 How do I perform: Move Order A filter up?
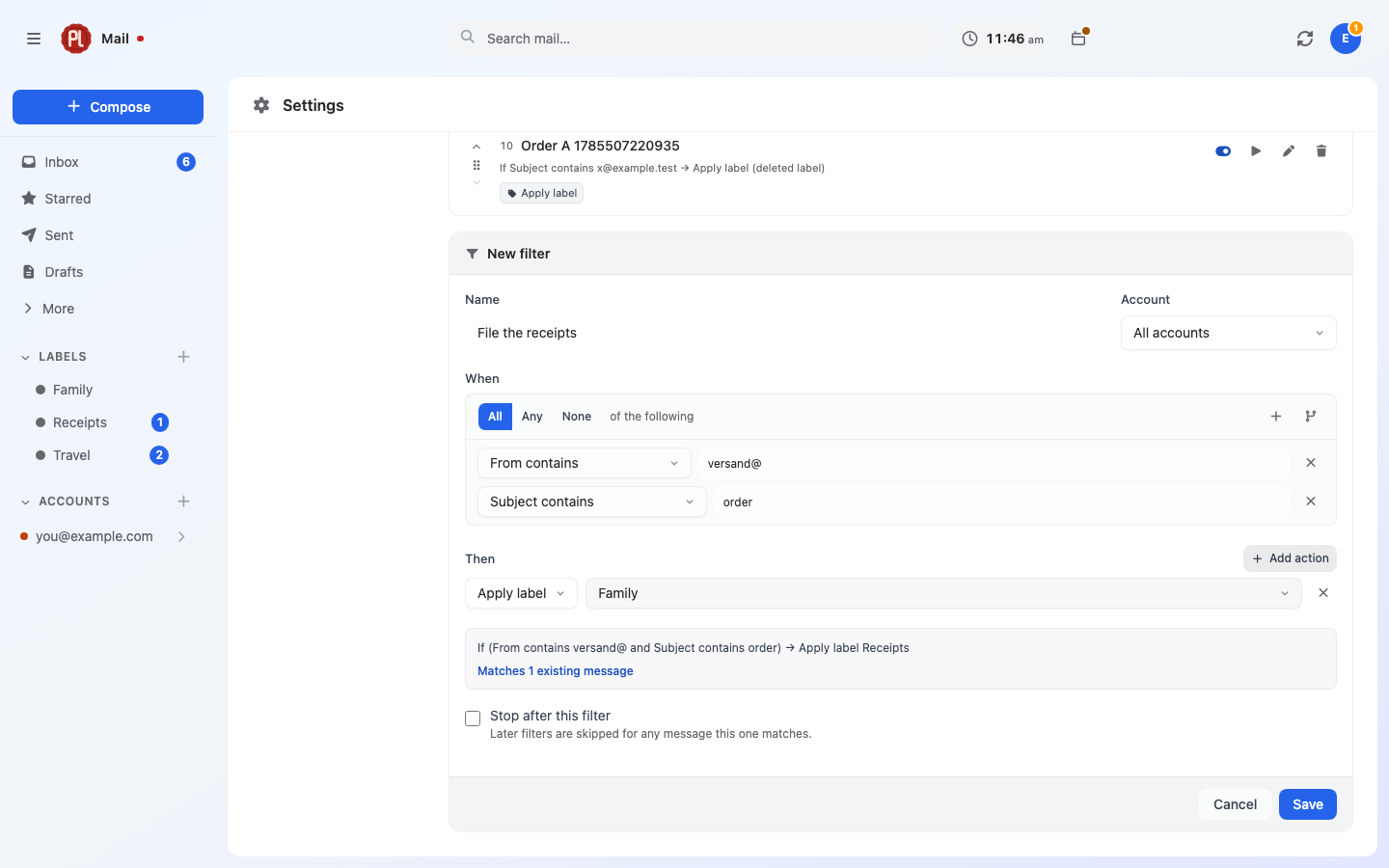[x=477, y=147]
